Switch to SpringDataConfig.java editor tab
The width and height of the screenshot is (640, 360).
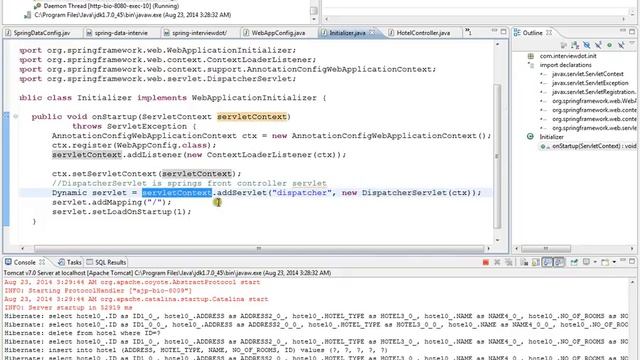pyautogui.click(x=42, y=33)
